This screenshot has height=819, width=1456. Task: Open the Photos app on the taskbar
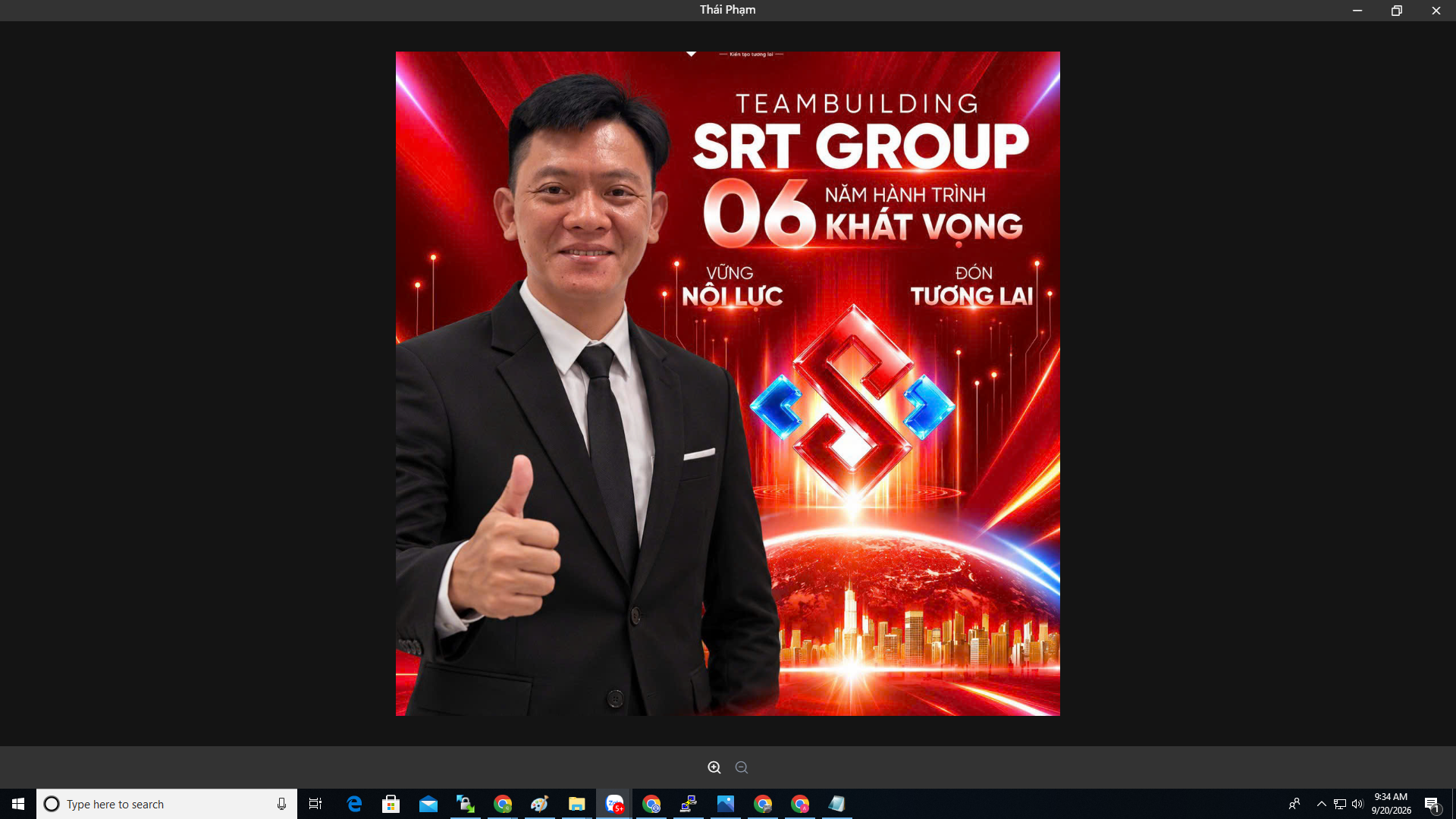click(726, 804)
